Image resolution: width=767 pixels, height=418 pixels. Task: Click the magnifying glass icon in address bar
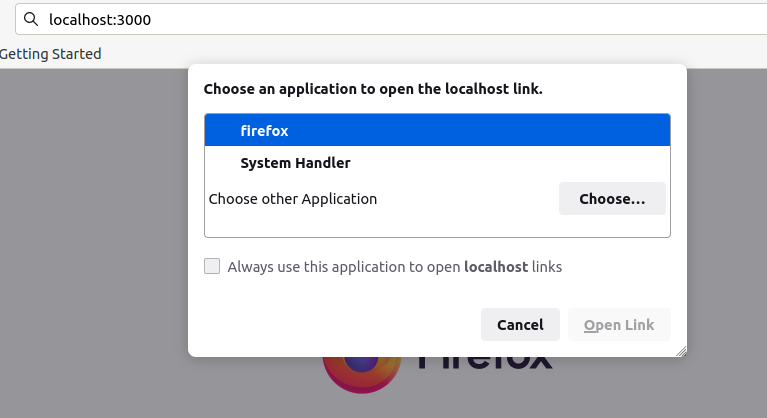(31, 19)
